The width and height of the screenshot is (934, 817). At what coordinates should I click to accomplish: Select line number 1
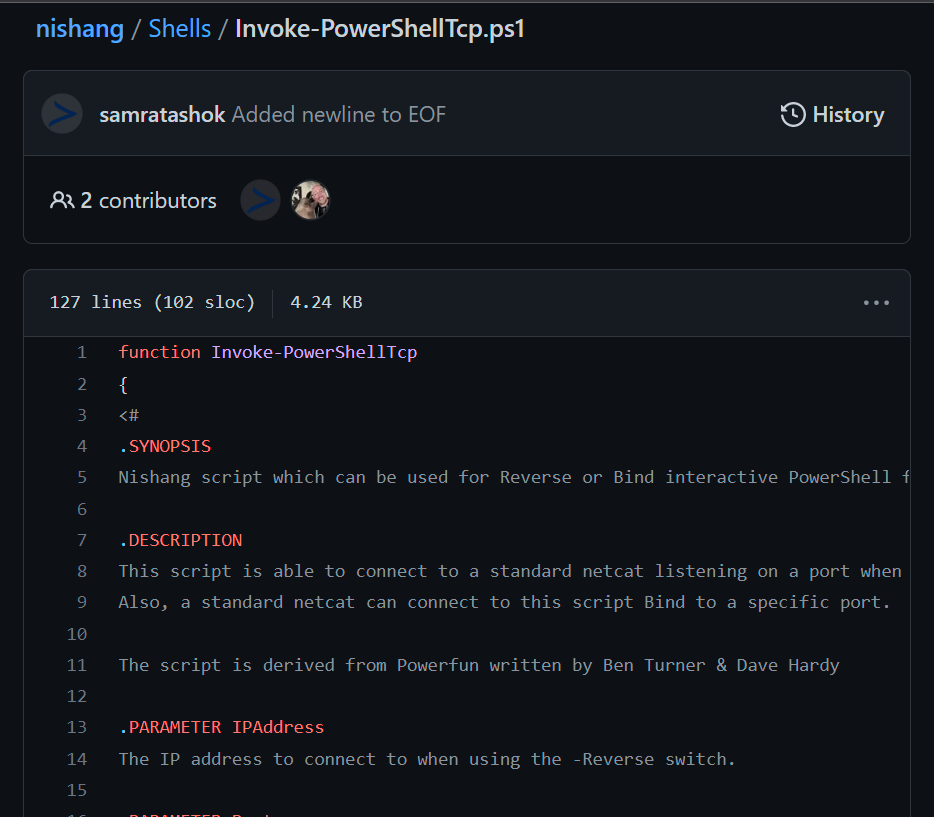[82, 352]
